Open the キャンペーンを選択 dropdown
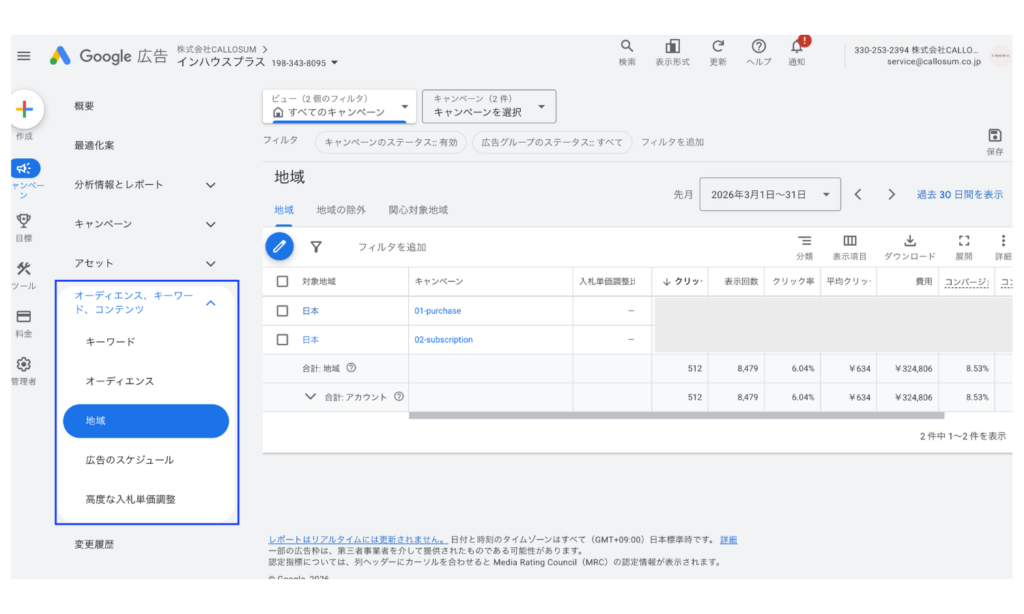 [x=490, y=105]
